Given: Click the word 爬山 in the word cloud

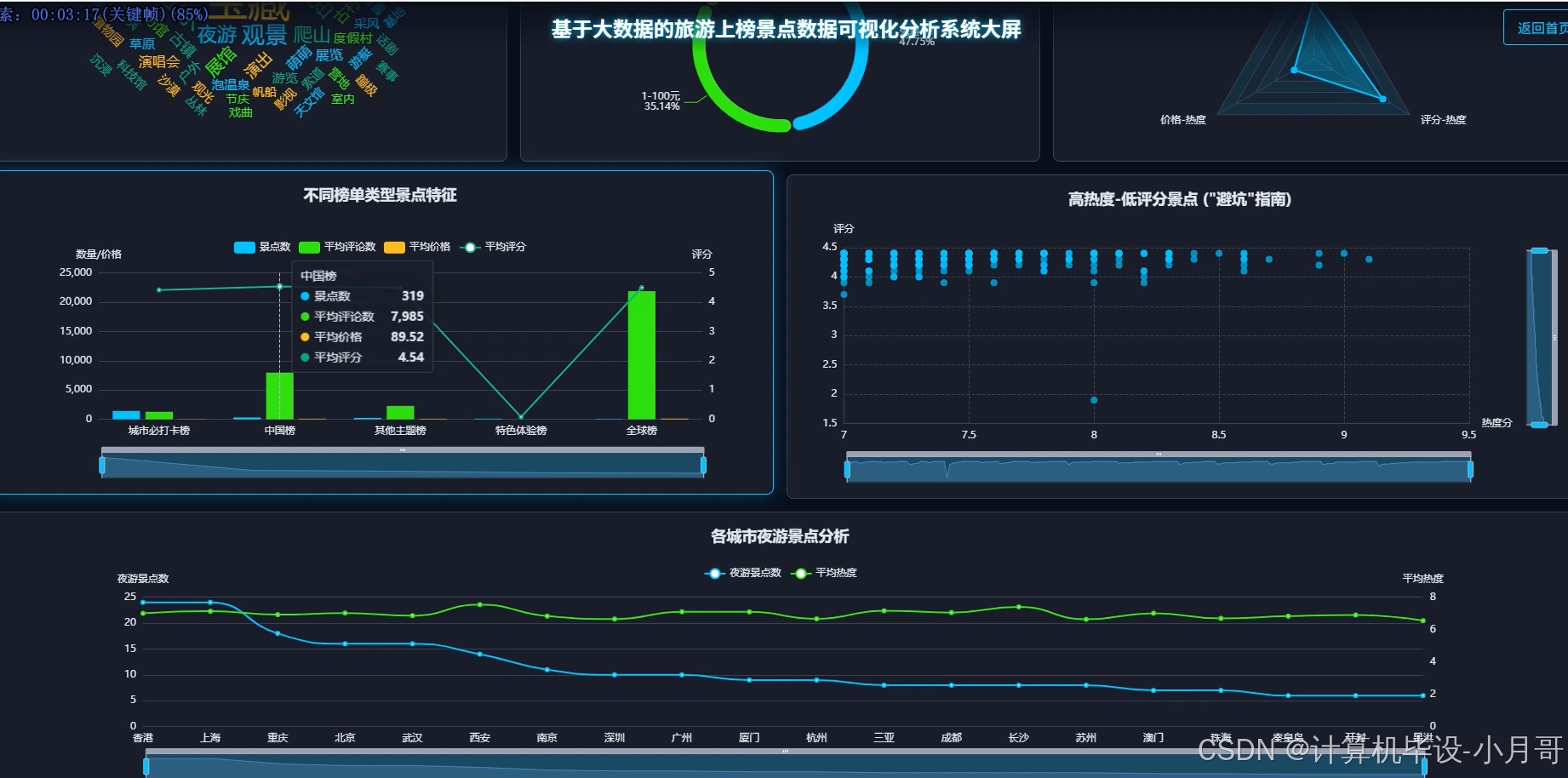Looking at the screenshot, I should tap(312, 35).
